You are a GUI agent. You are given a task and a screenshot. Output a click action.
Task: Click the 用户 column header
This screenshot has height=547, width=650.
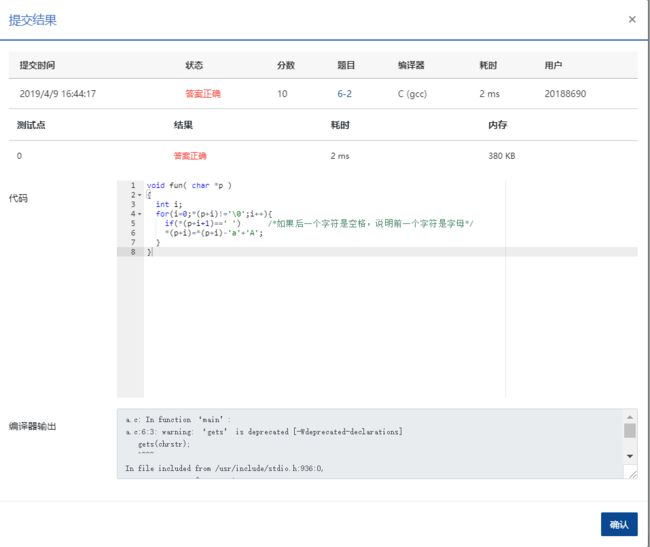(x=553, y=65)
